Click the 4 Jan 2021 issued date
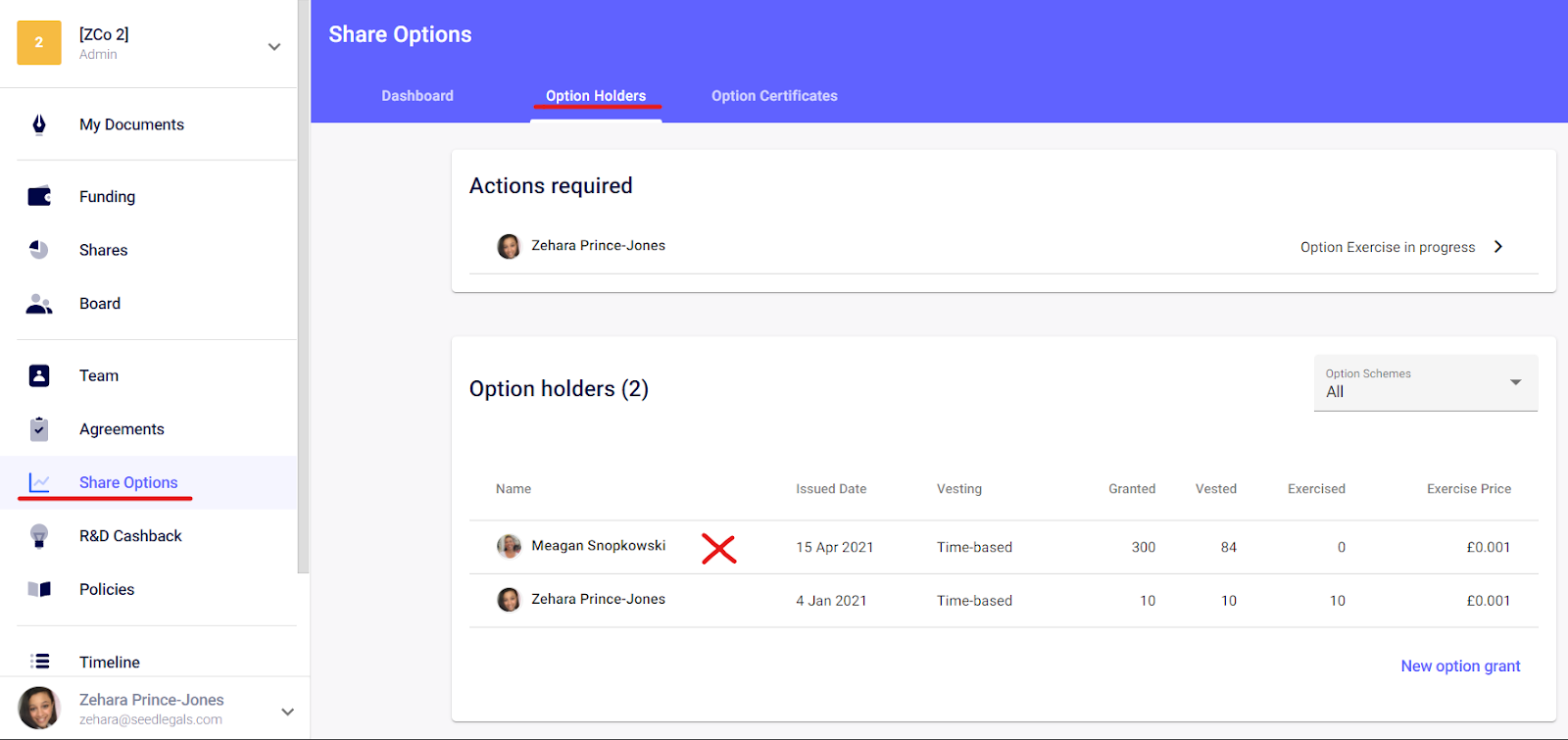Viewport: 1568px width, 740px height. click(831, 601)
